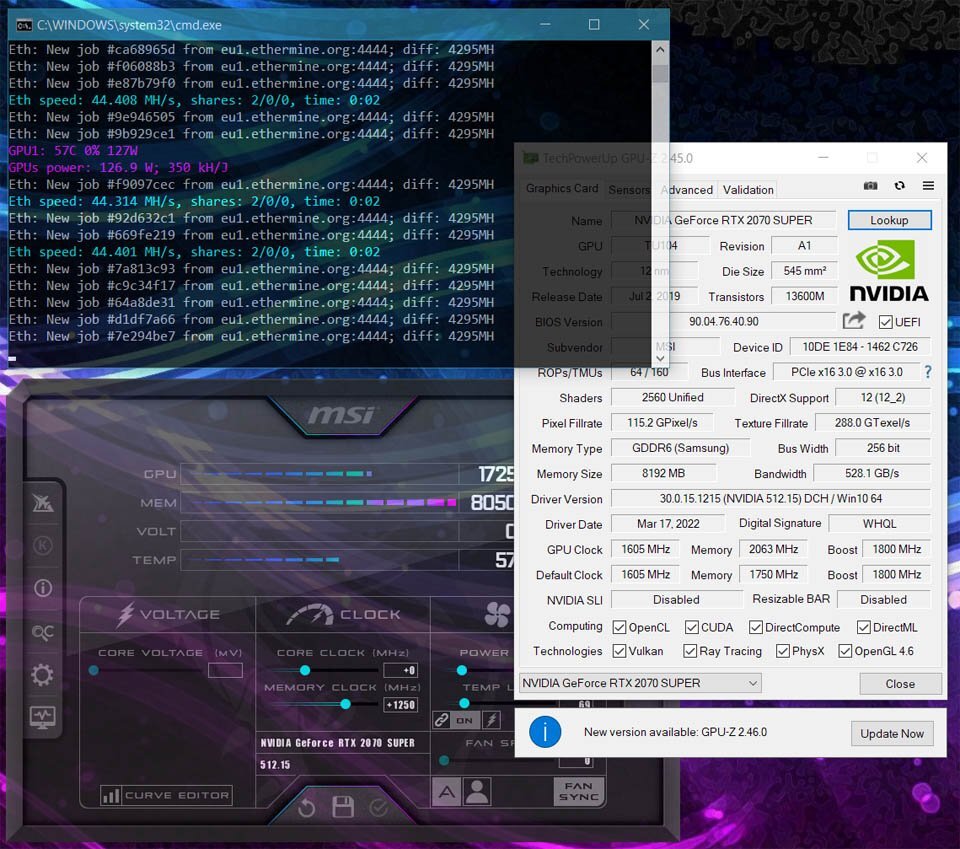Viewport: 960px width, 849px height.
Task: Toggle the PhysX checkbox
Action: click(782, 651)
